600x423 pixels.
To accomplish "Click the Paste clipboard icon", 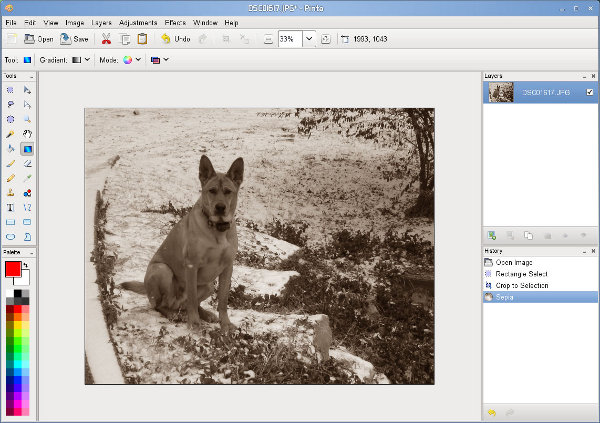I will pos(142,39).
